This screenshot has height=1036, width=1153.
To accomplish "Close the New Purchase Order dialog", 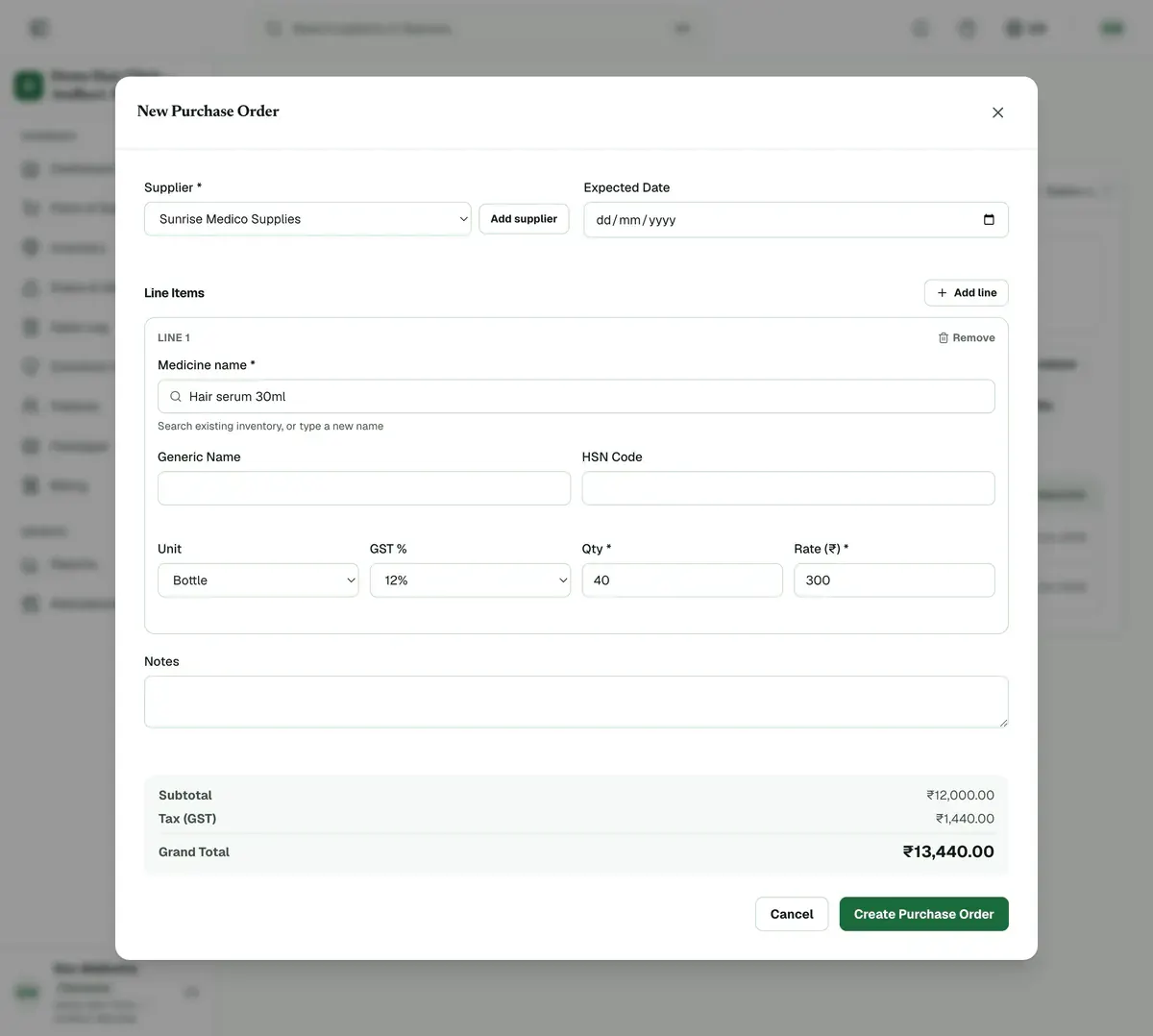I will pyautogui.click(x=997, y=112).
